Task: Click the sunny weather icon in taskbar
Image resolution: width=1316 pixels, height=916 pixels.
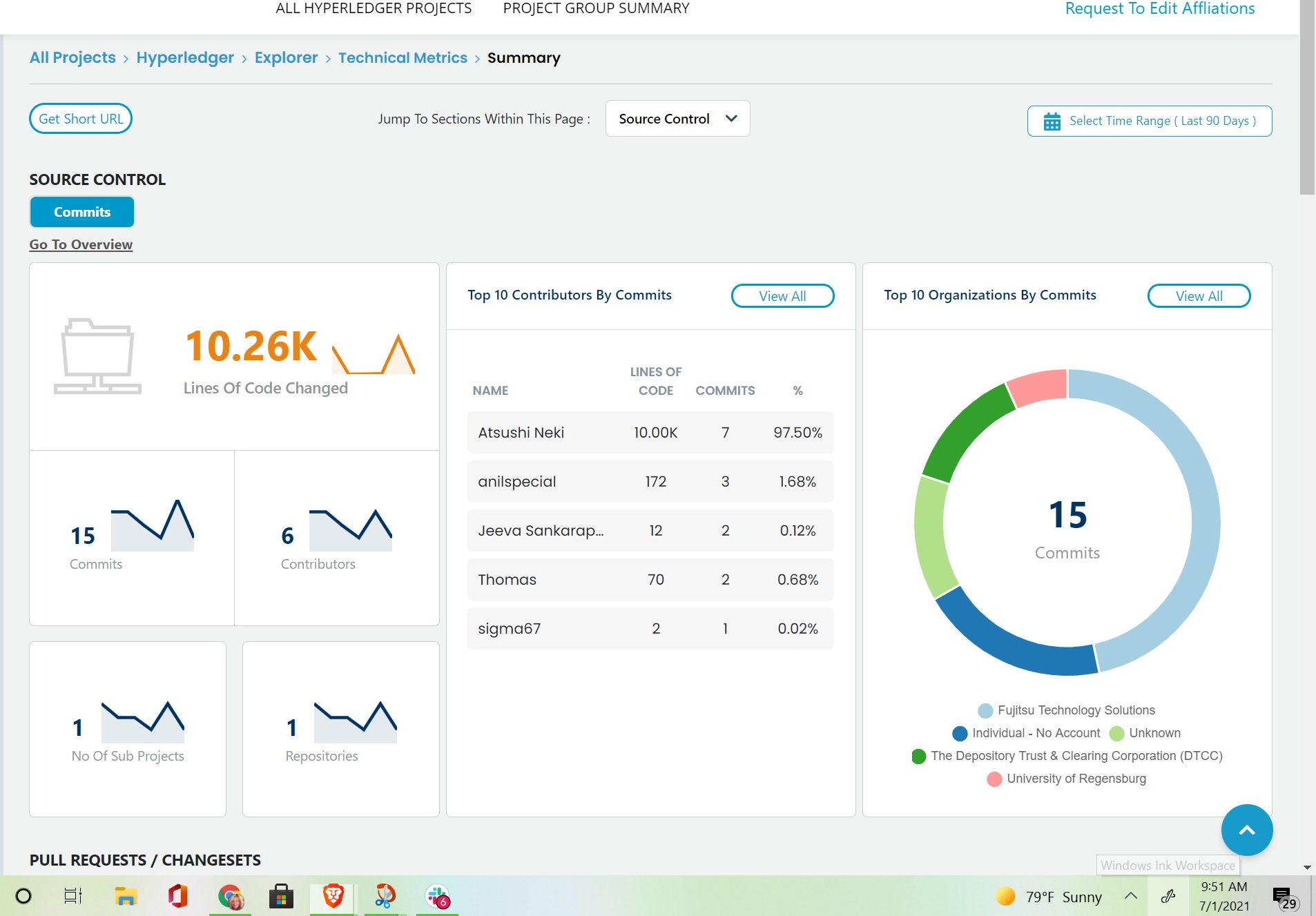Action: [x=1005, y=896]
